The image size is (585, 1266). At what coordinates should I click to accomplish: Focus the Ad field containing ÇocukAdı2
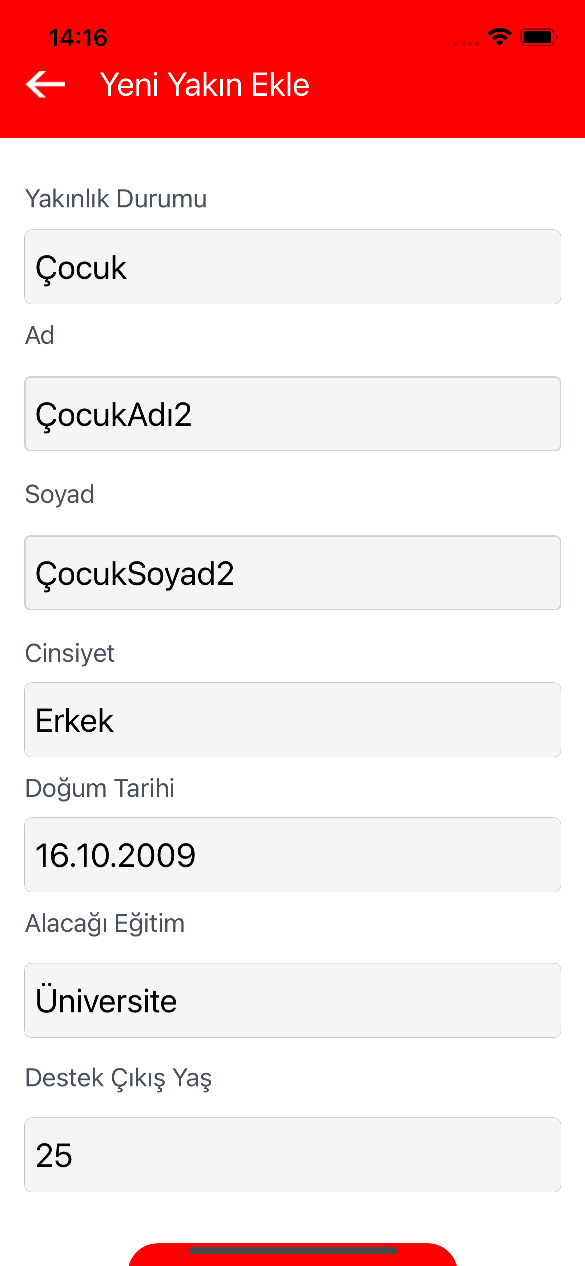292,414
